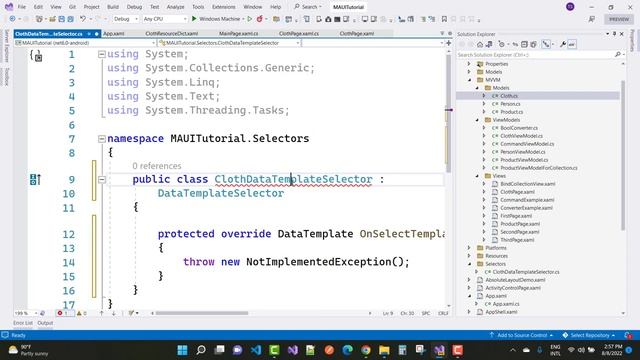The image size is (640, 360).
Task: Open File Explorer folder icon in the taskbar
Action: click(x=384, y=350)
